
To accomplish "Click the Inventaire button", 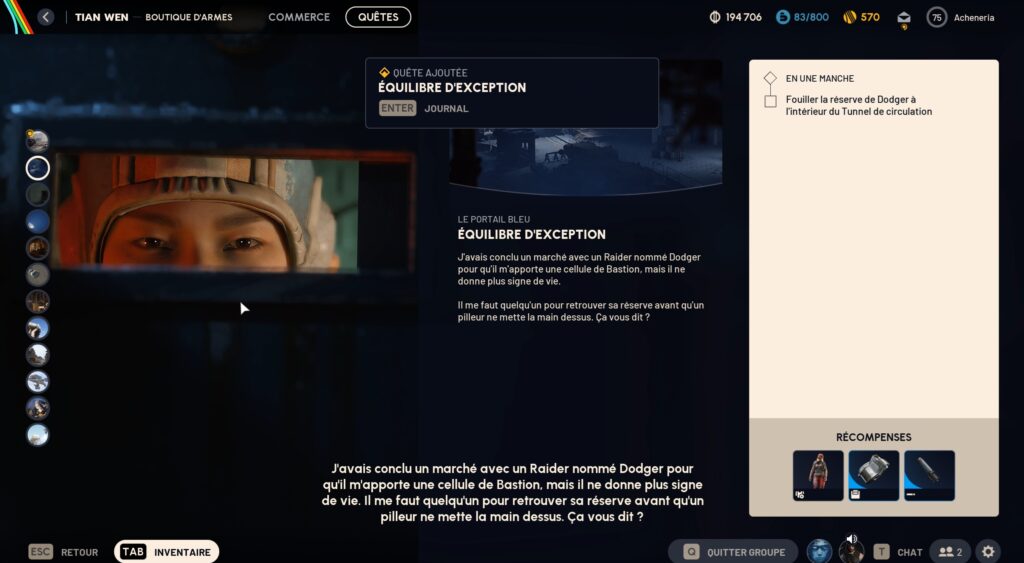I will point(166,551).
